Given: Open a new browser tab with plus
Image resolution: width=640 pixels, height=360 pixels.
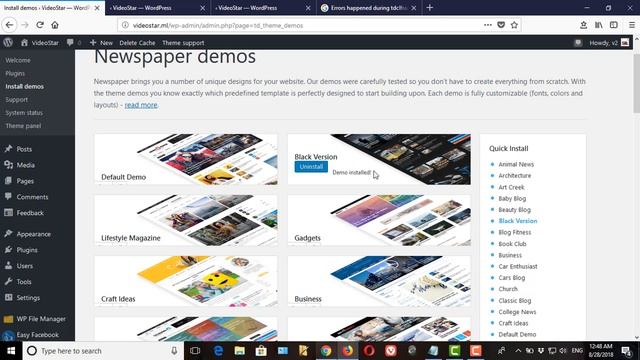Looking at the screenshot, I should (x=429, y=8).
